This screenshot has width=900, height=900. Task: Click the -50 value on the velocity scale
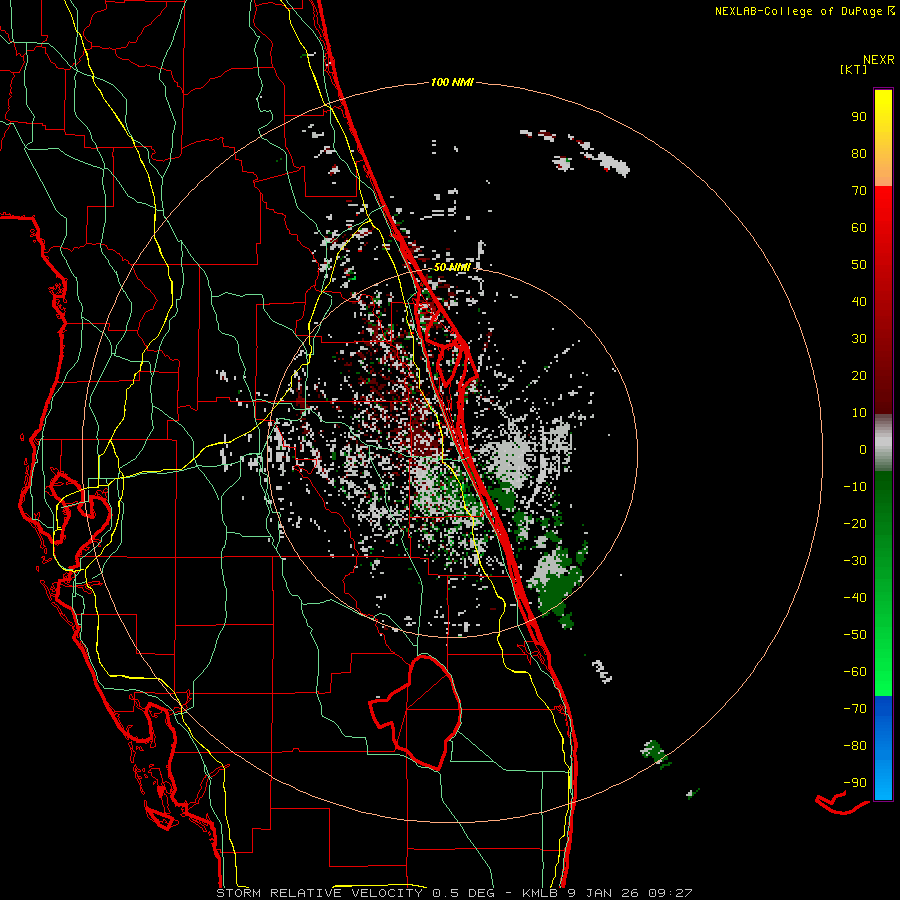point(855,635)
